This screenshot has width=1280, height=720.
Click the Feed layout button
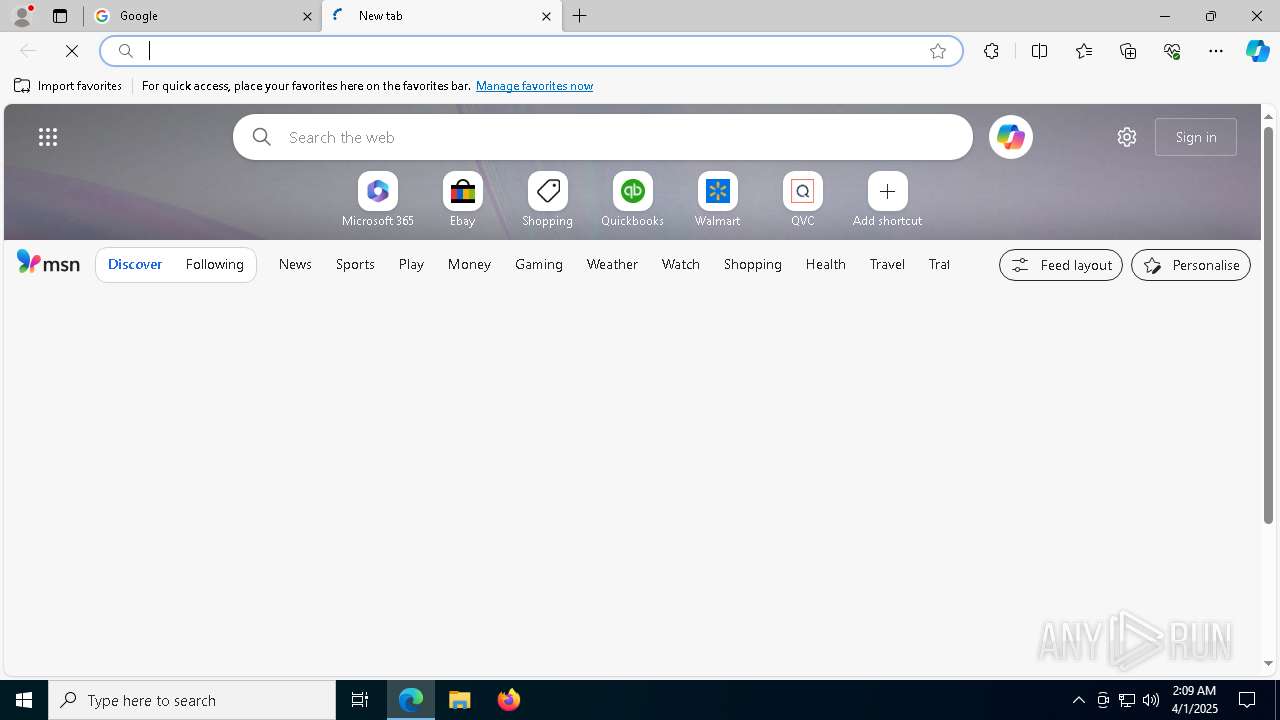(x=1061, y=265)
